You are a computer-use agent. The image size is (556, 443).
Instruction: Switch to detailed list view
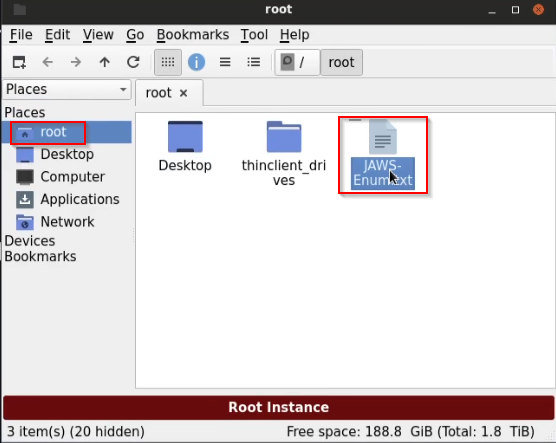coord(254,62)
